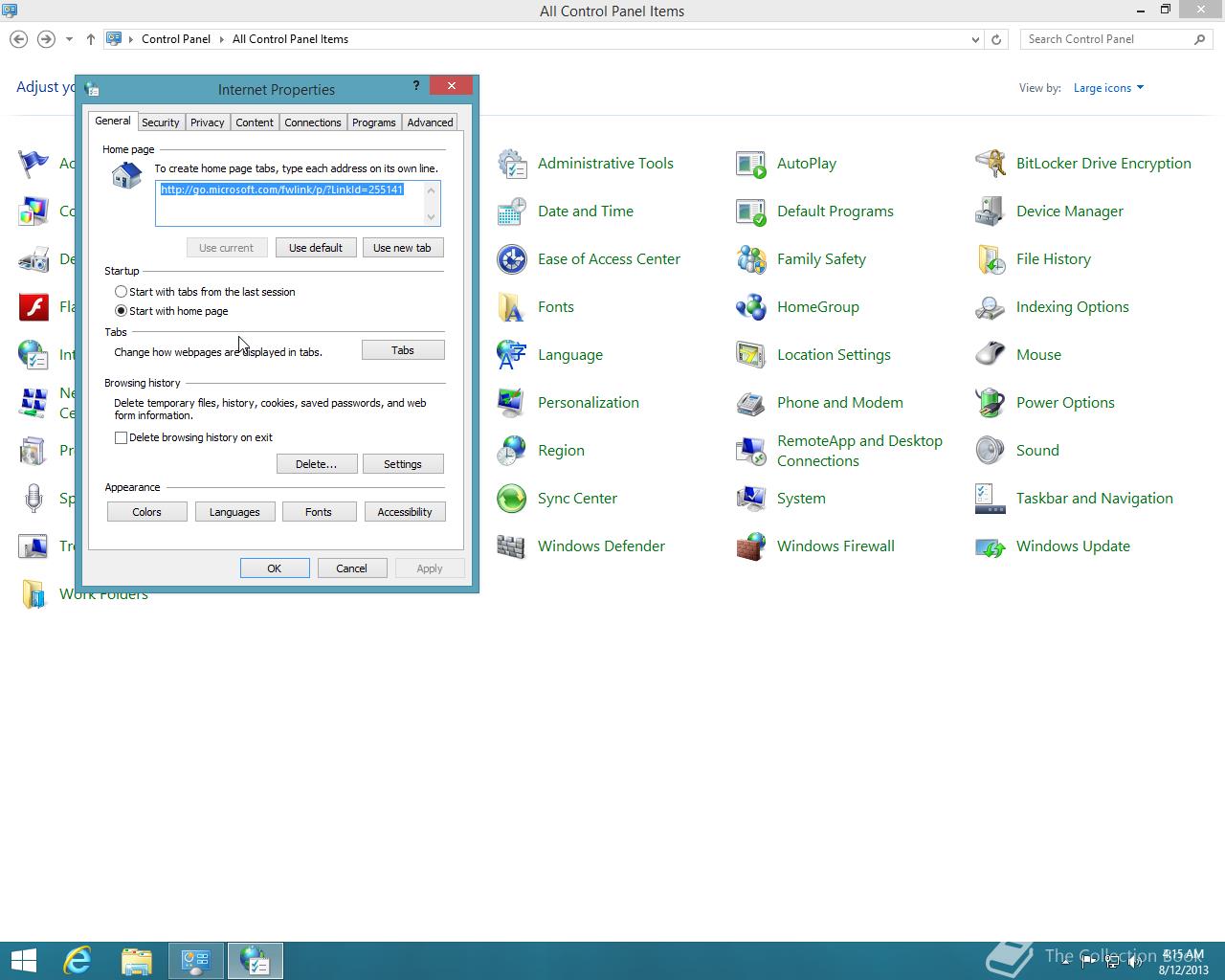Open Family Safety icon
1225x980 pixels.
point(751,259)
